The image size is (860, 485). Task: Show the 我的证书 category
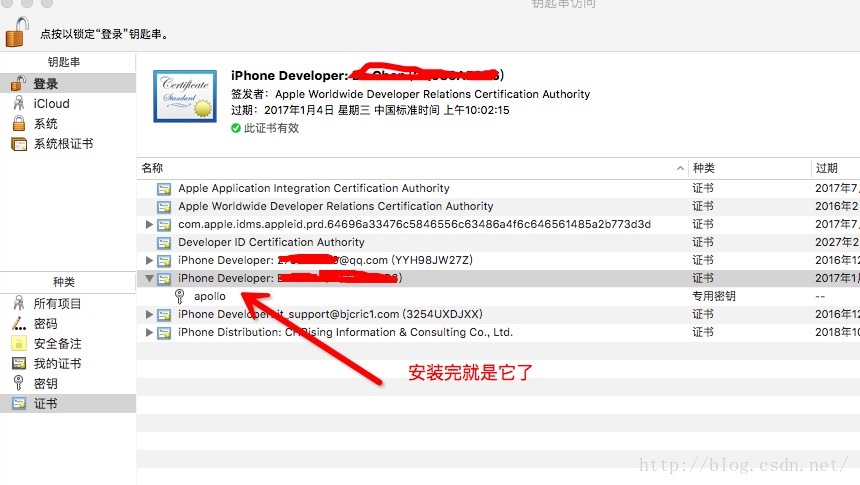[x=67, y=363]
